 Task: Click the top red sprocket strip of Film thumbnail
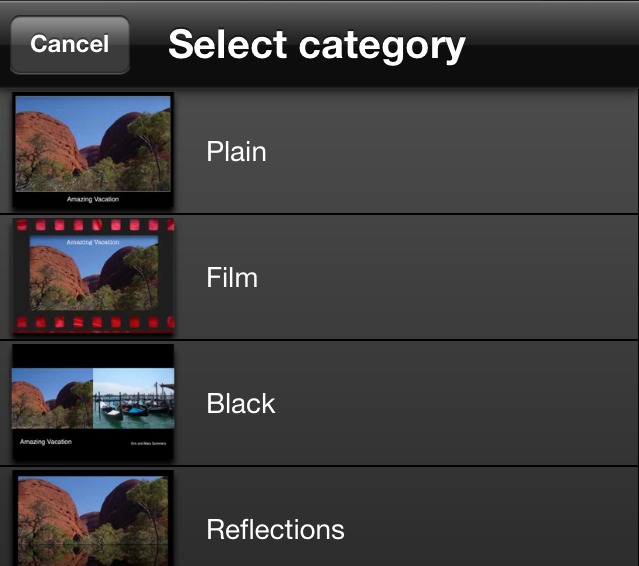point(93,226)
